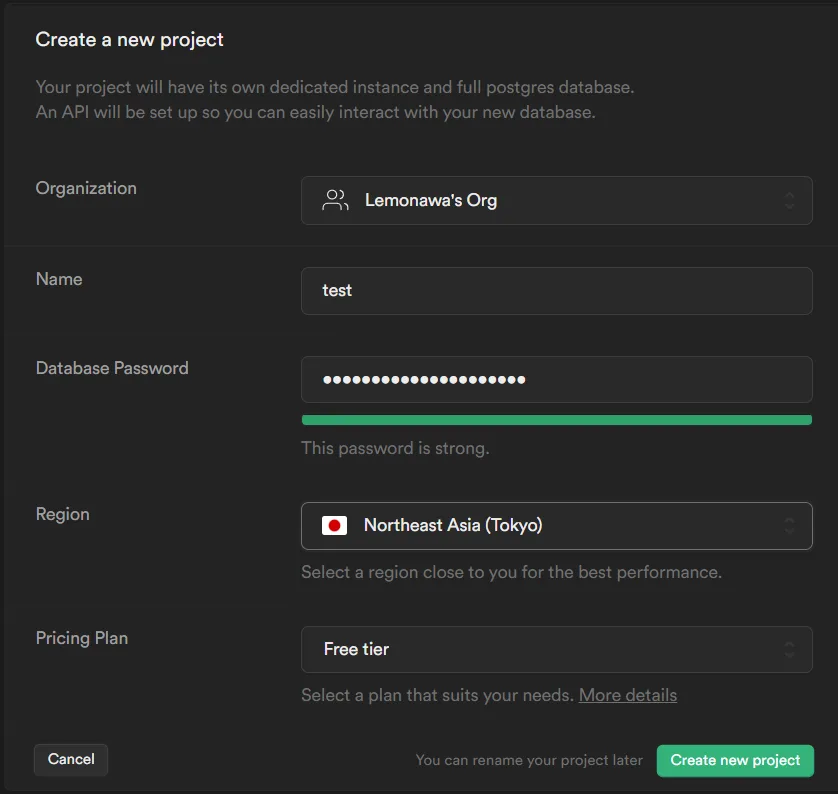Click the green password strength bar

556,420
